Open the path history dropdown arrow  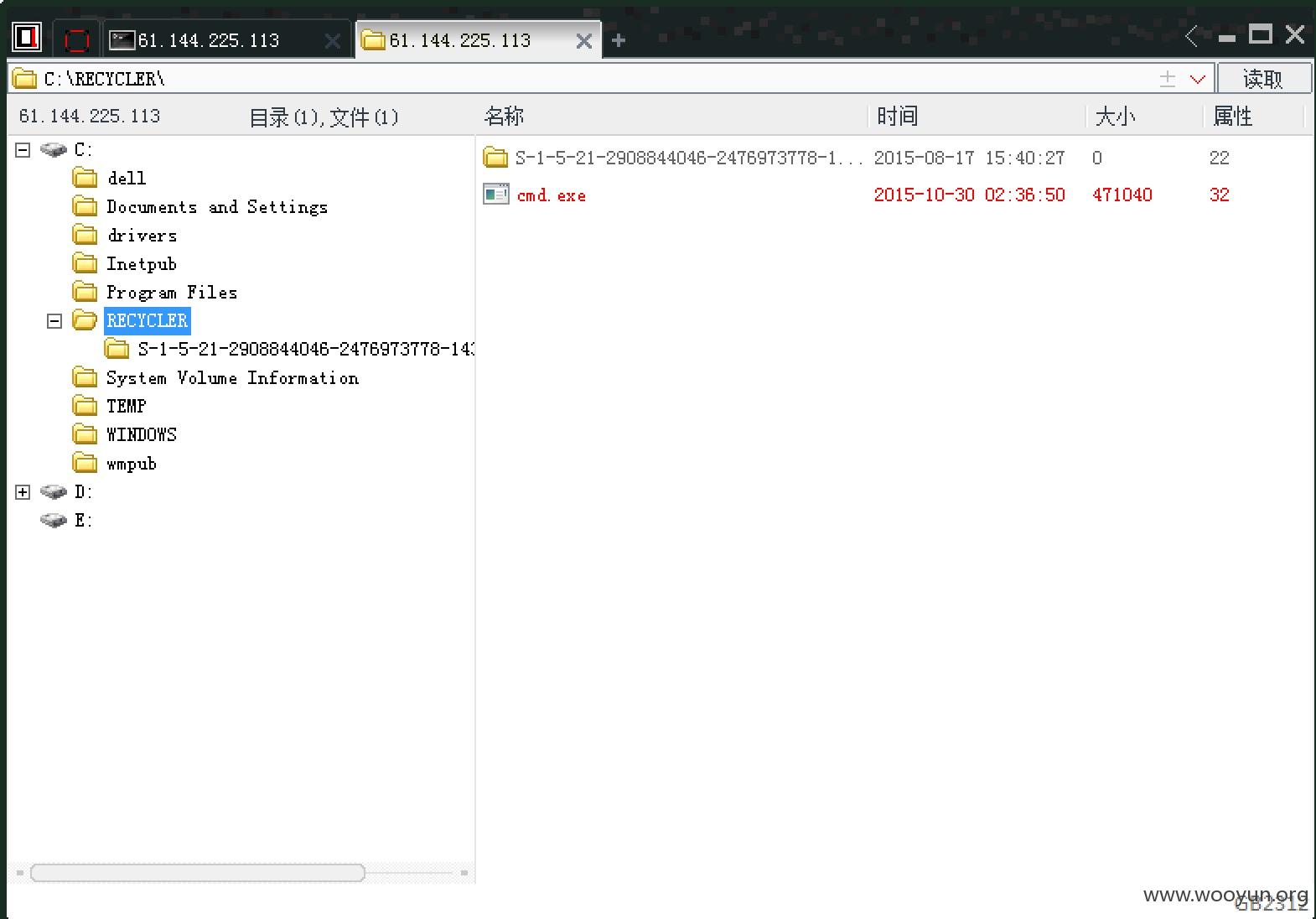pyautogui.click(x=1198, y=80)
